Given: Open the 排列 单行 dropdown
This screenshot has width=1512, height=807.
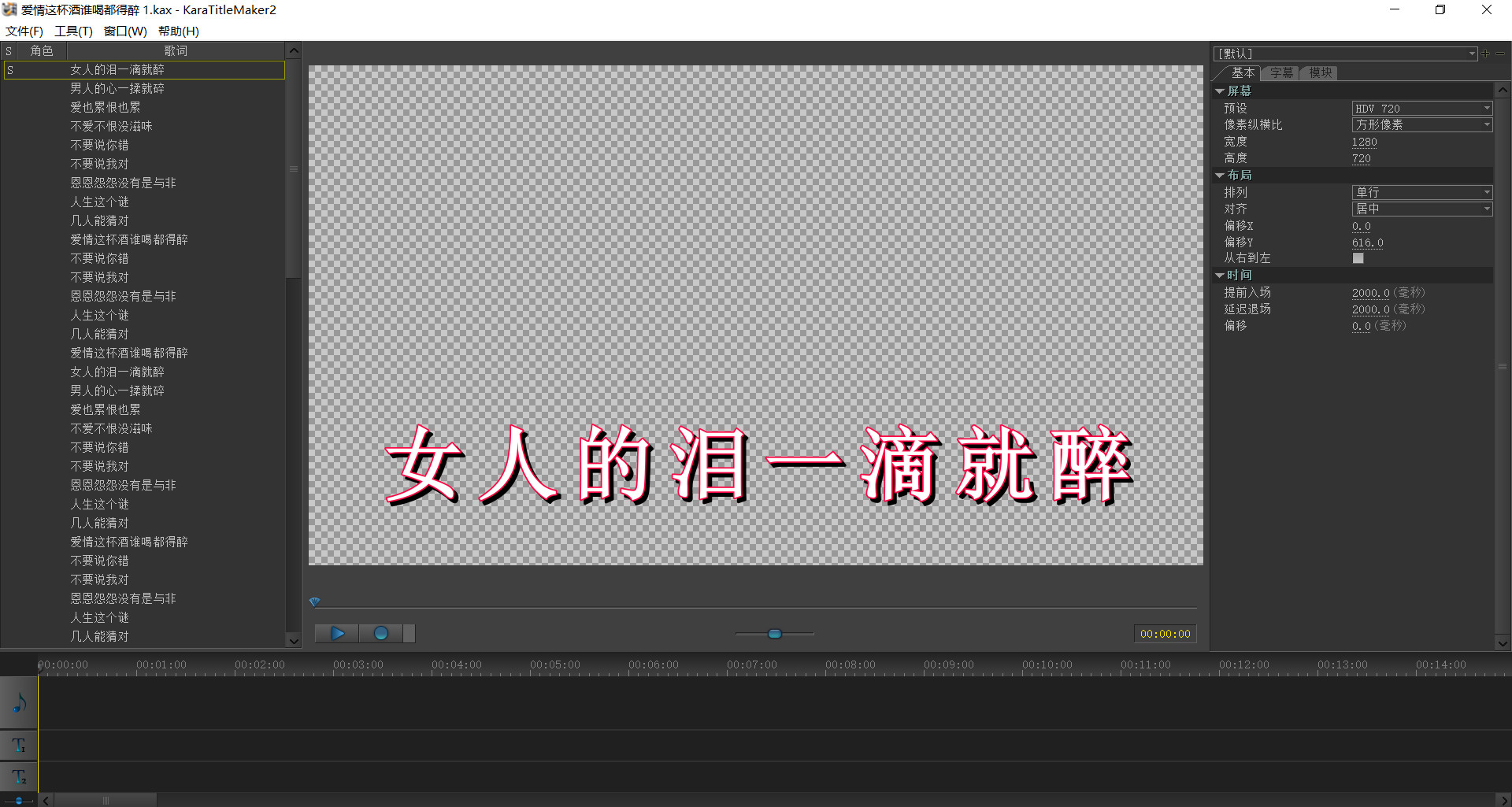Looking at the screenshot, I should 1421,192.
